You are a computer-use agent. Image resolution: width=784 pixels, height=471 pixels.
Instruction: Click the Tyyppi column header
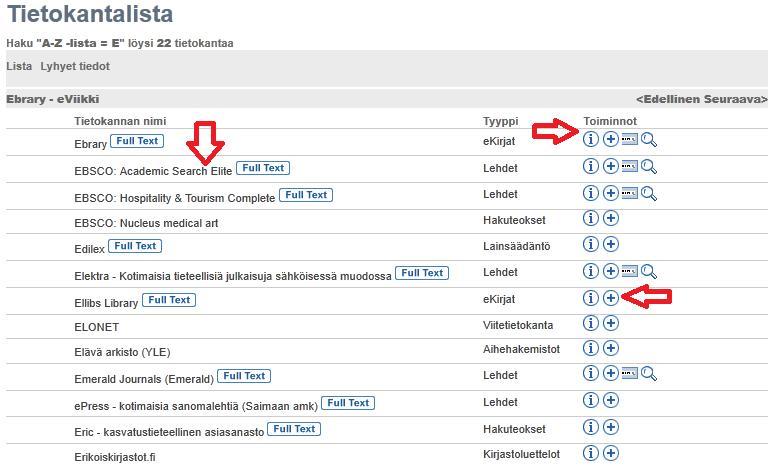coord(500,121)
